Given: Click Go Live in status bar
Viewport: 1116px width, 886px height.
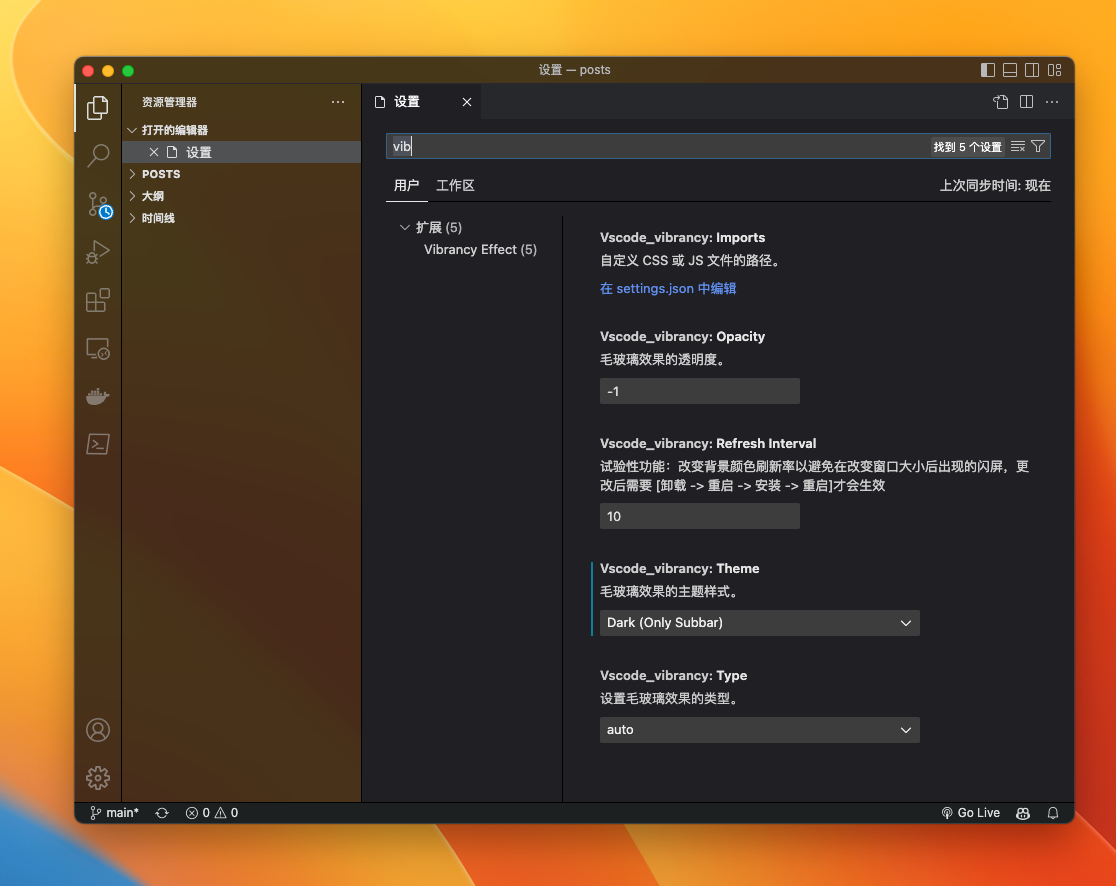Looking at the screenshot, I should click(x=971, y=813).
